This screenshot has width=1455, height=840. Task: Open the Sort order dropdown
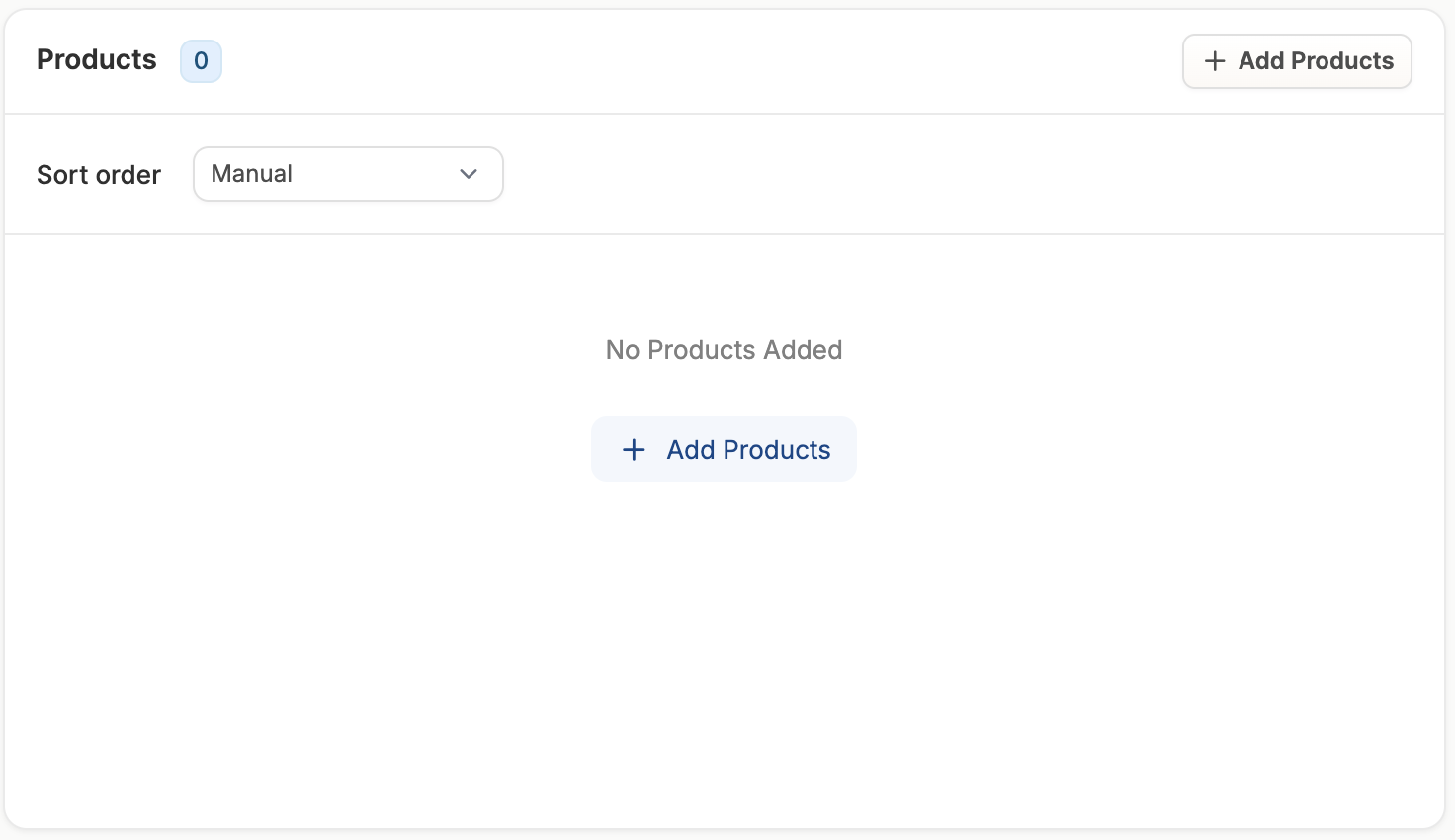click(x=348, y=174)
